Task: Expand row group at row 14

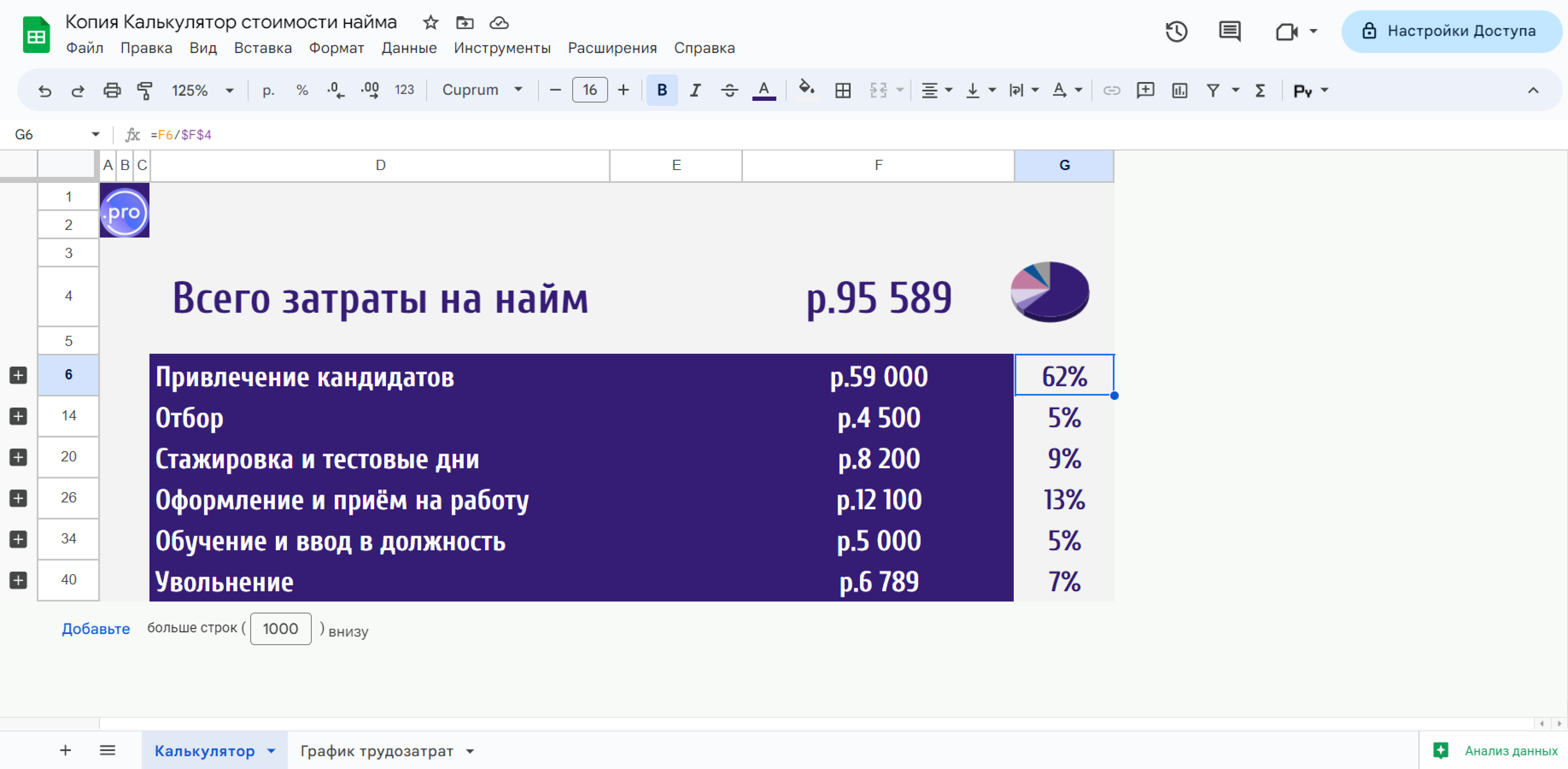Action: click(x=18, y=416)
